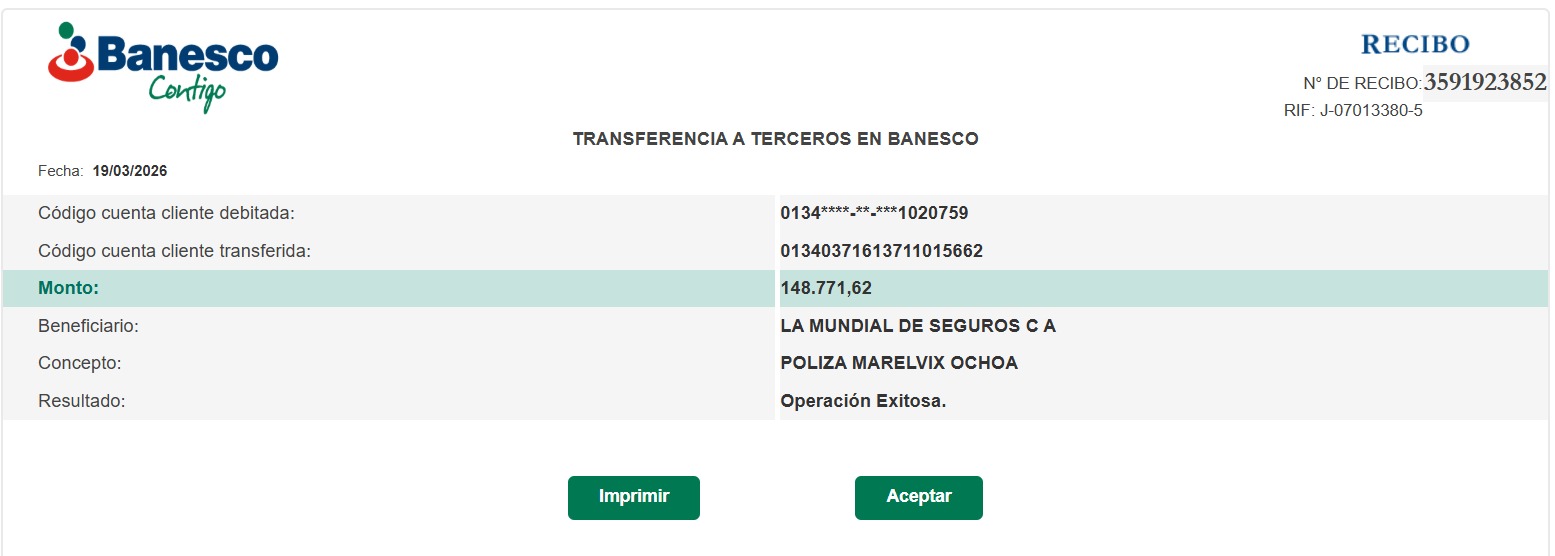Select beneficiary La Mundial de Seguros C A

918,326
